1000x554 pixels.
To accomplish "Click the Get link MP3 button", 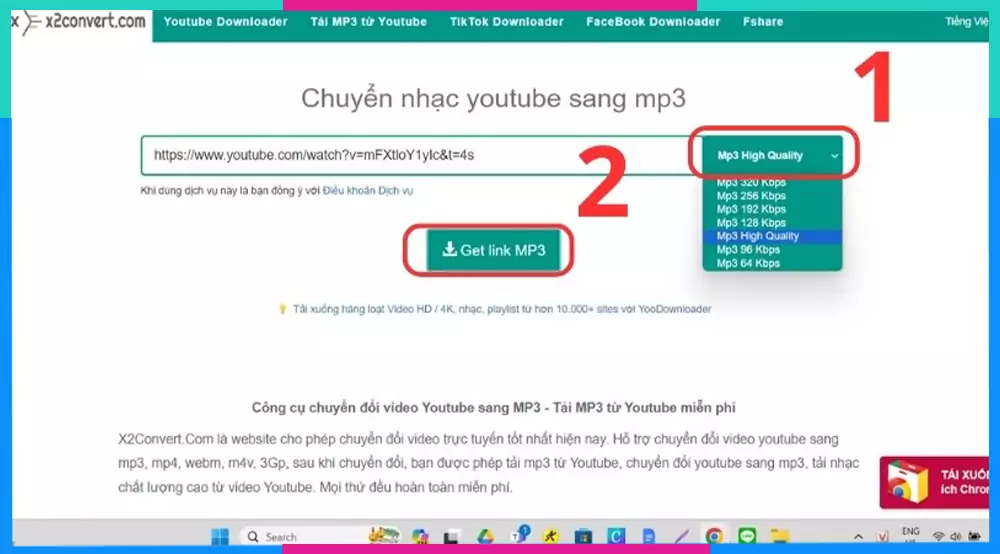I will click(494, 251).
